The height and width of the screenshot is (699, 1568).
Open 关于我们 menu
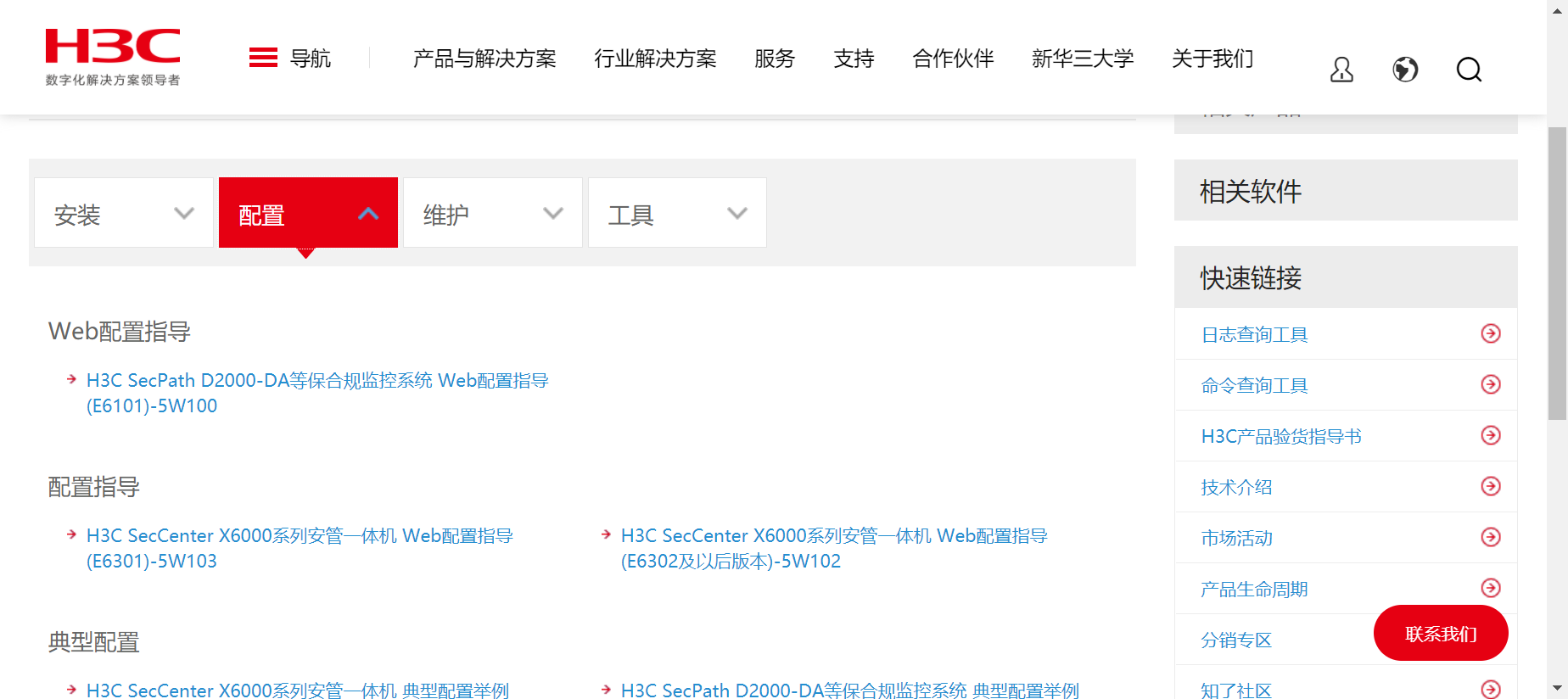click(1212, 59)
